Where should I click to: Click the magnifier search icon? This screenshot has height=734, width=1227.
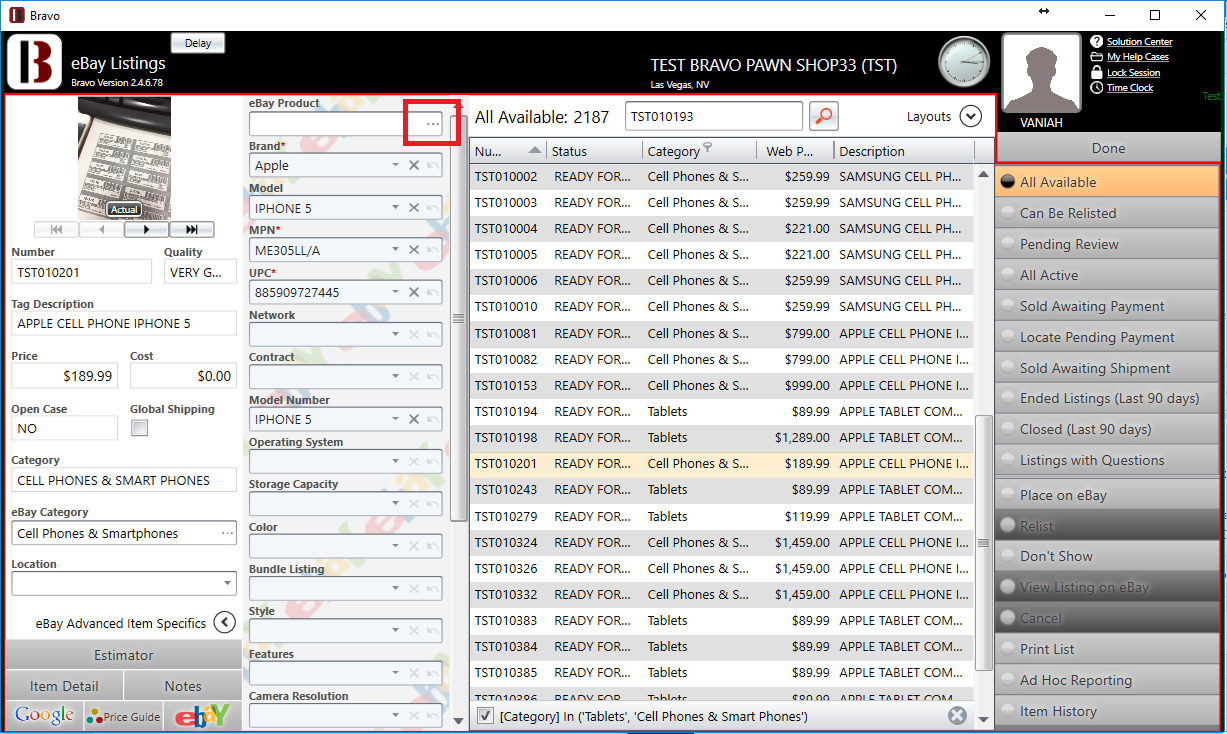(x=823, y=116)
